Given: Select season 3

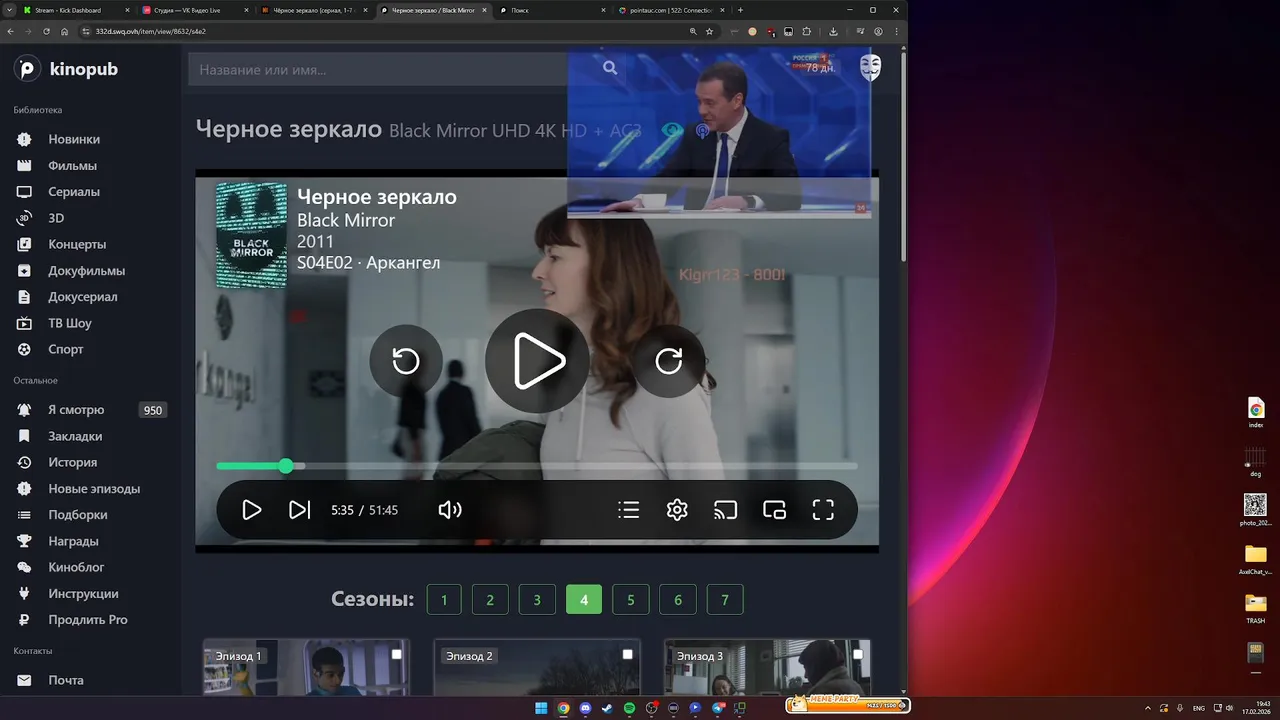Looking at the screenshot, I should tap(537, 600).
